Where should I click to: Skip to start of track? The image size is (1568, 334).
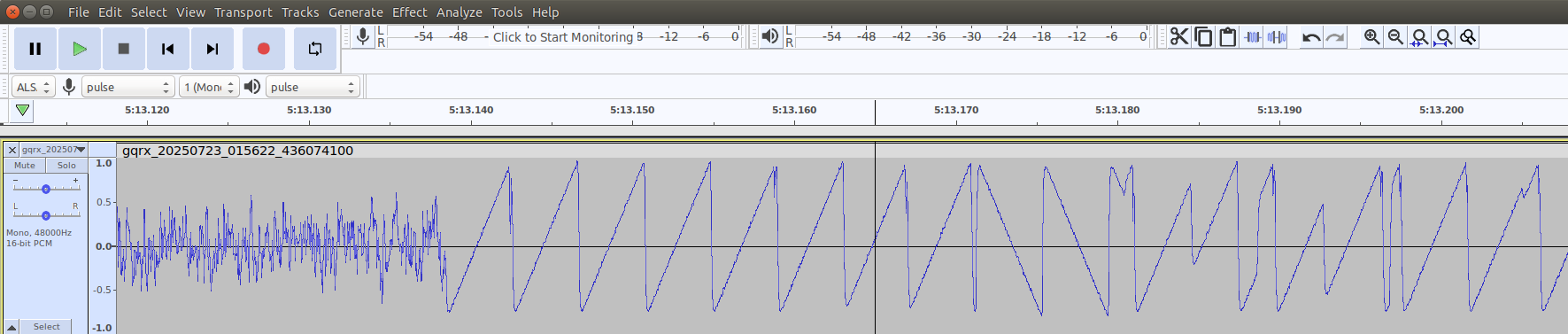pos(168,49)
